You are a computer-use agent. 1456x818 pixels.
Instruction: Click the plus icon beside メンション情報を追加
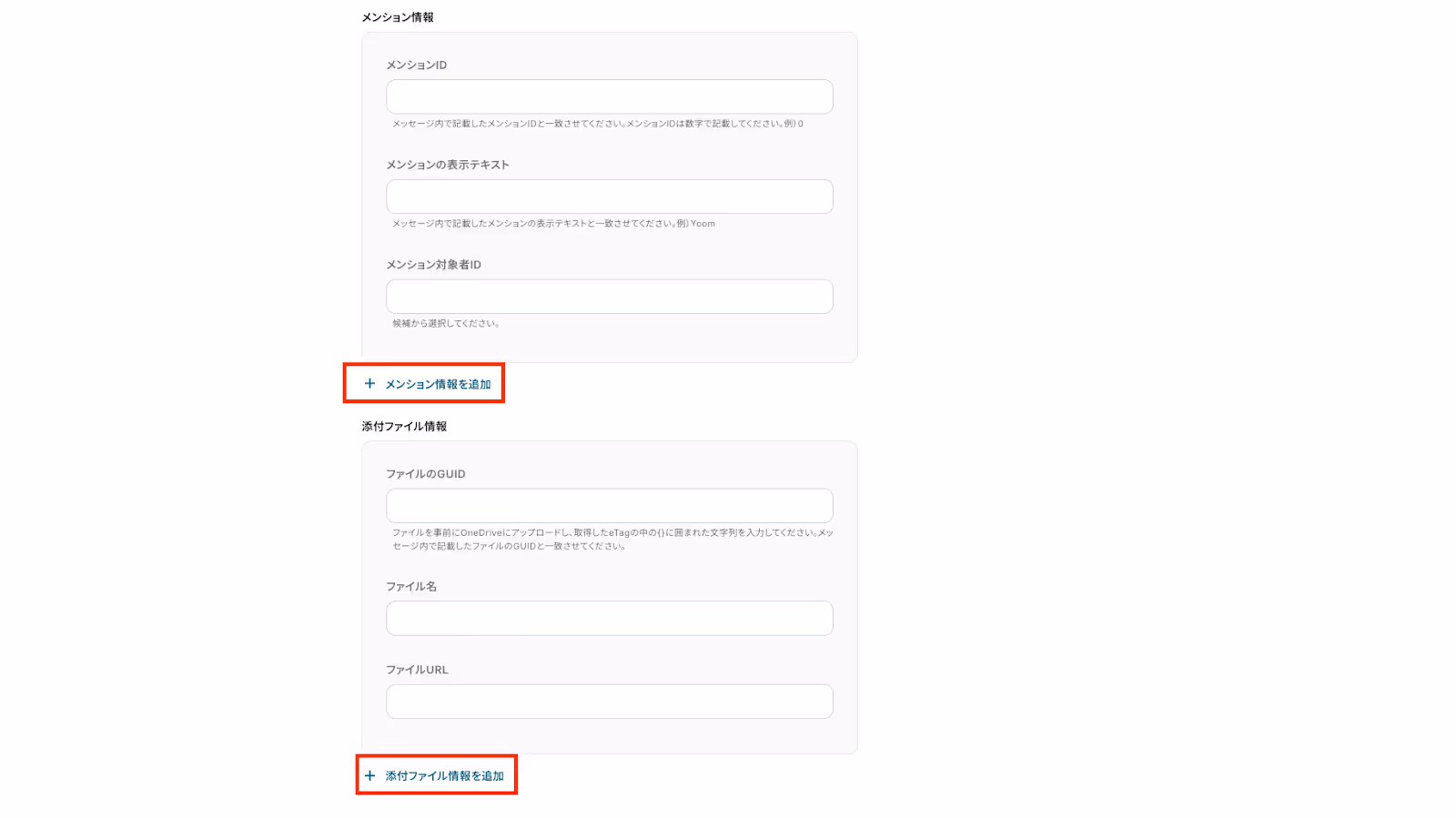point(369,384)
